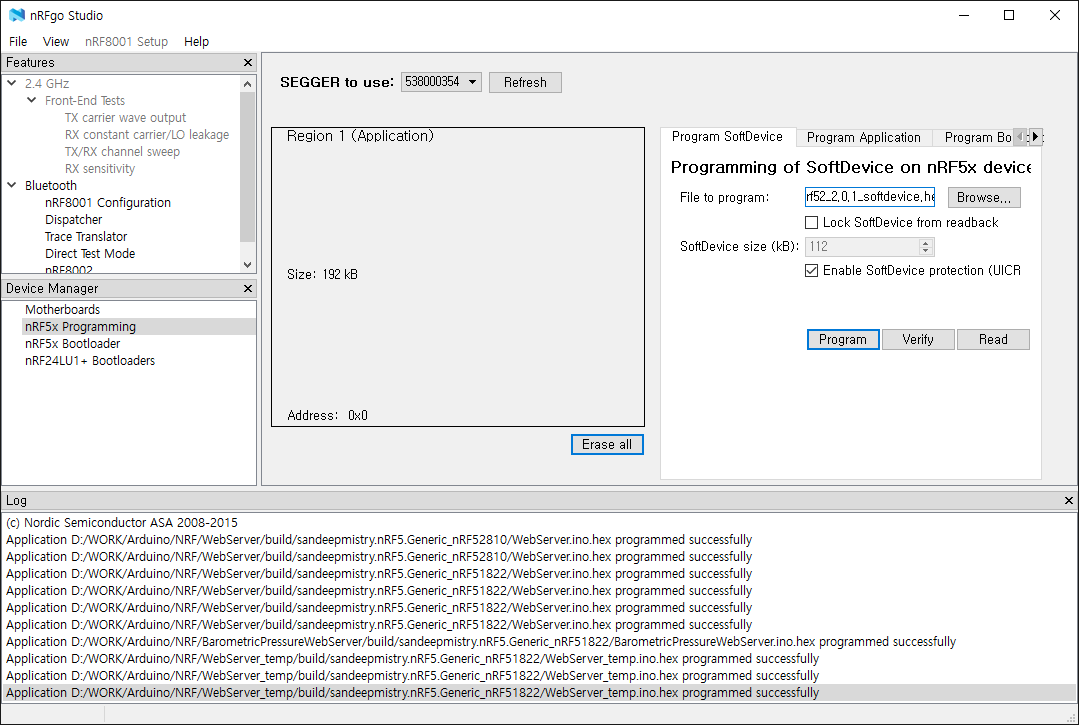Click the nRFgo Studio logo icon
This screenshot has width=1079, height=725.
point(17,15)
